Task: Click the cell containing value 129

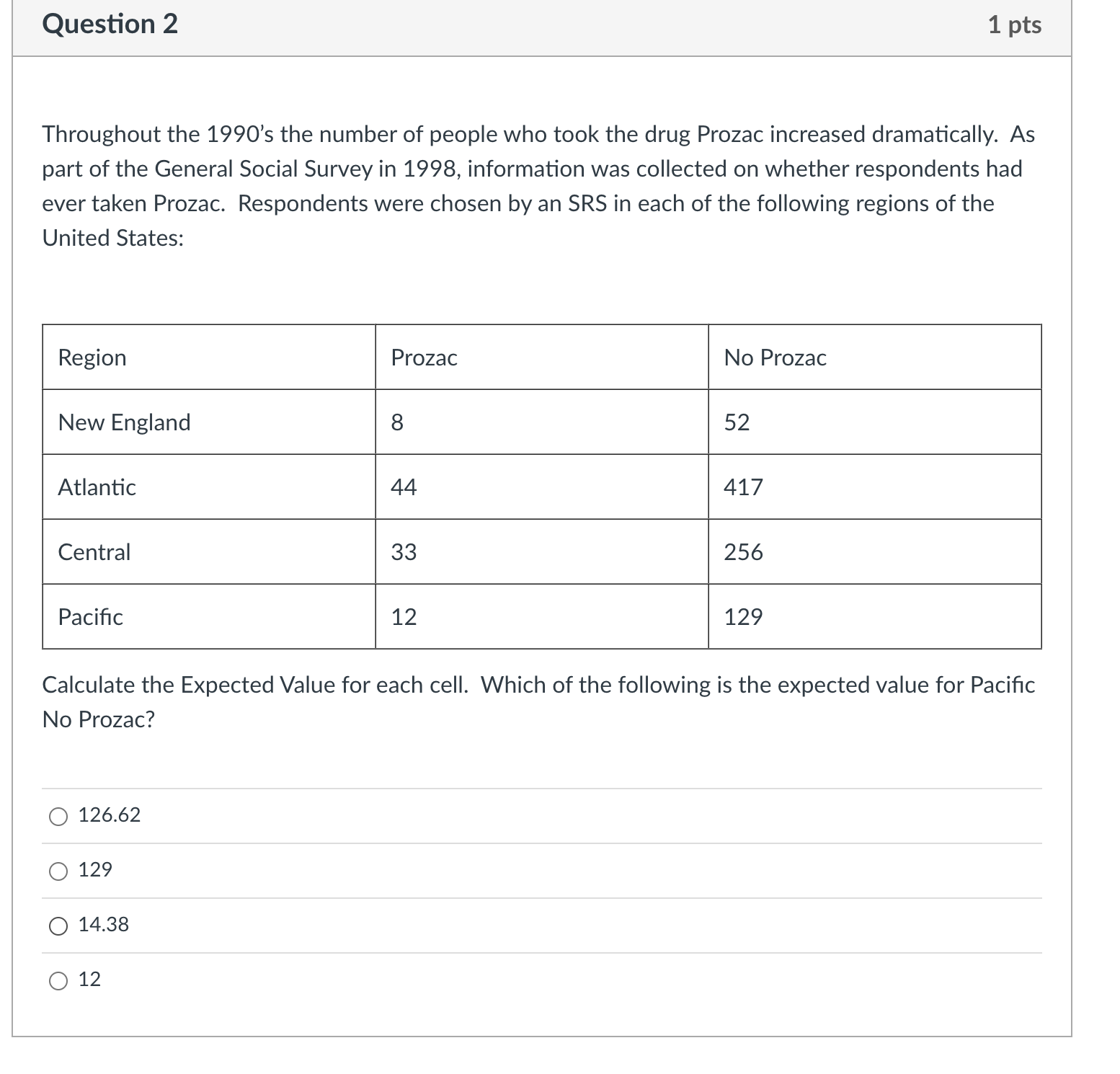Action: click(x=742, y=617)
